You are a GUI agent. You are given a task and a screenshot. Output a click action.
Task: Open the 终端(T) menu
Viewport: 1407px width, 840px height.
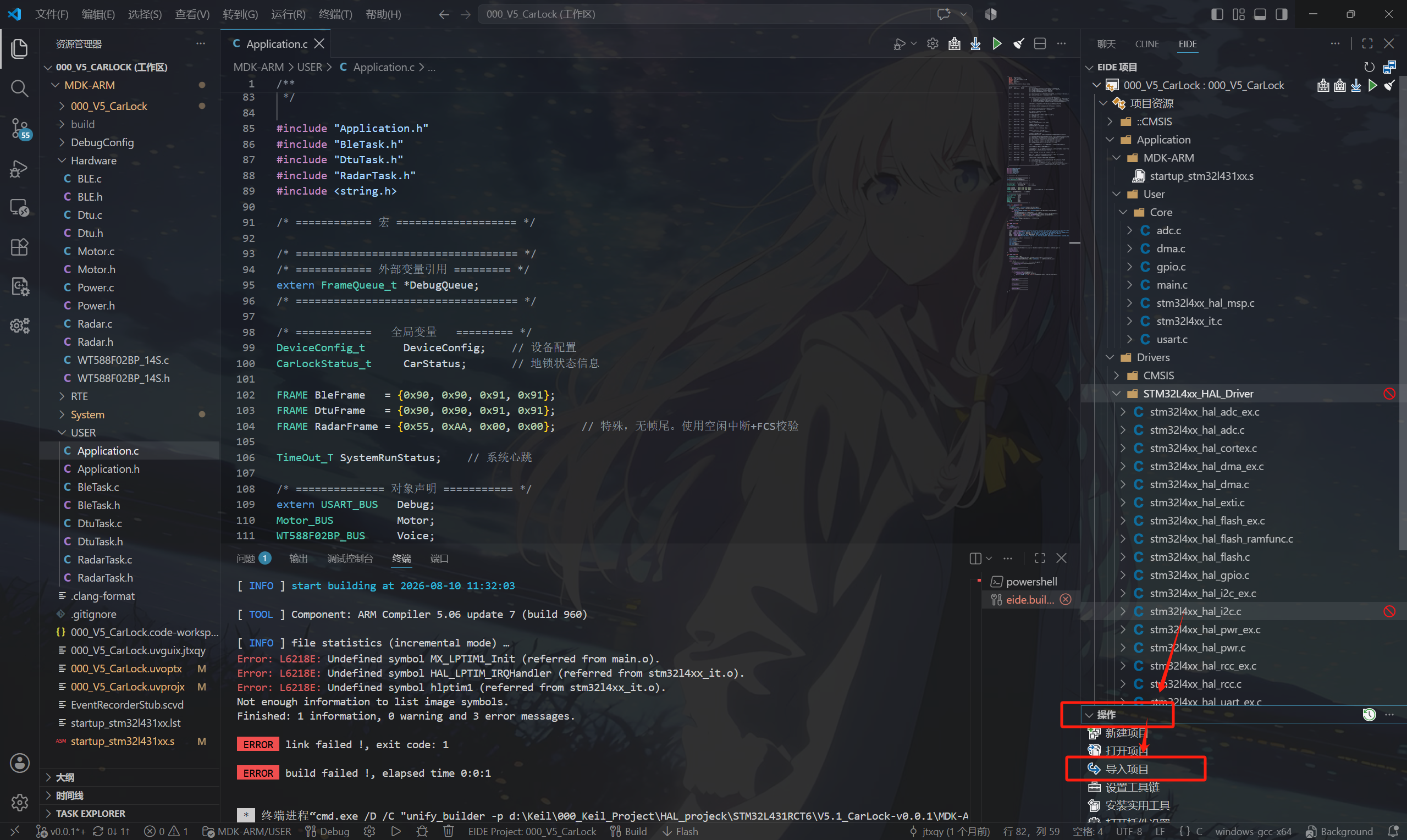tap(335, 14)
